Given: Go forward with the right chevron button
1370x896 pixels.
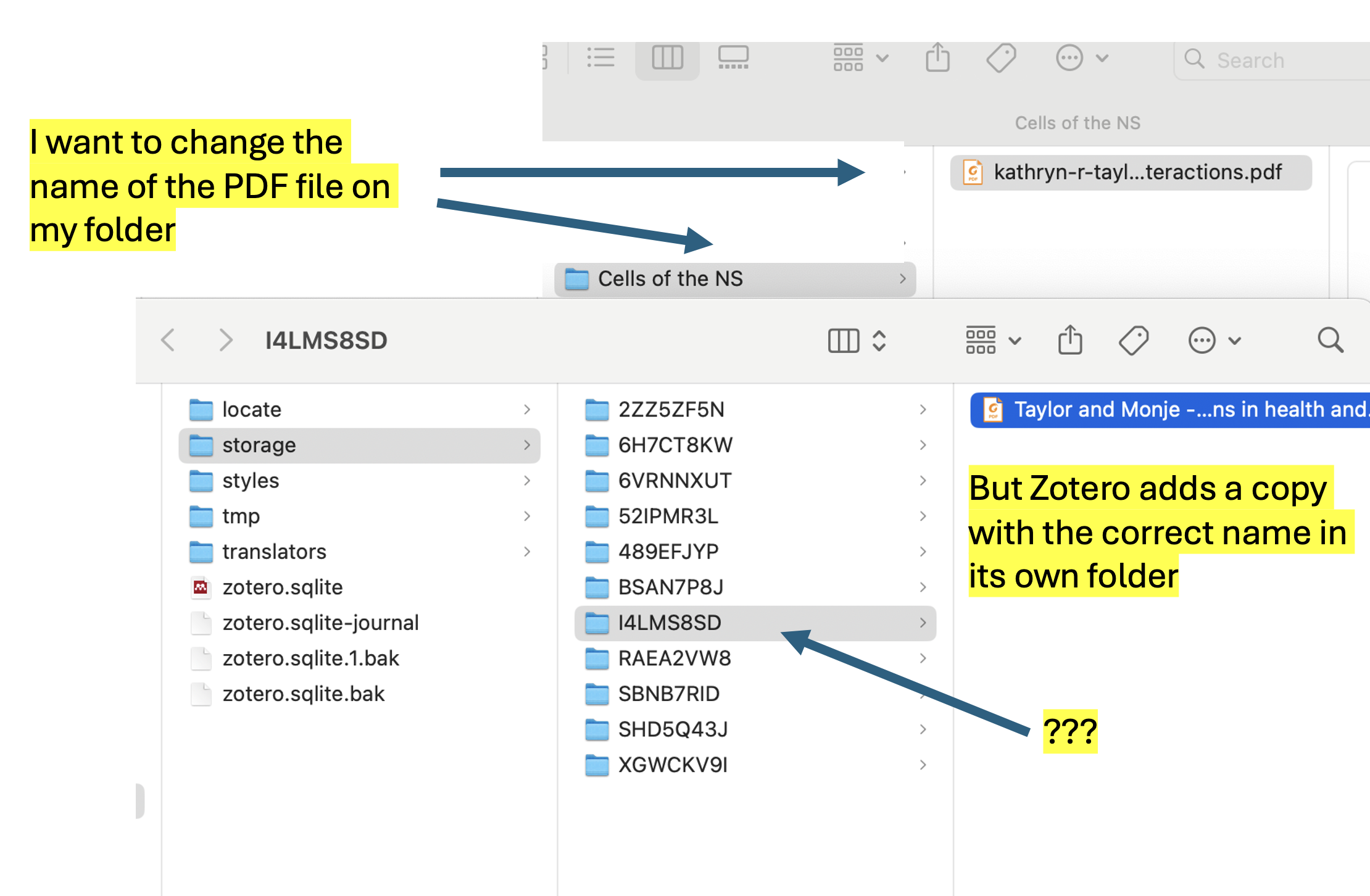Looking at the screenshot, I should [x=226, y=340].
